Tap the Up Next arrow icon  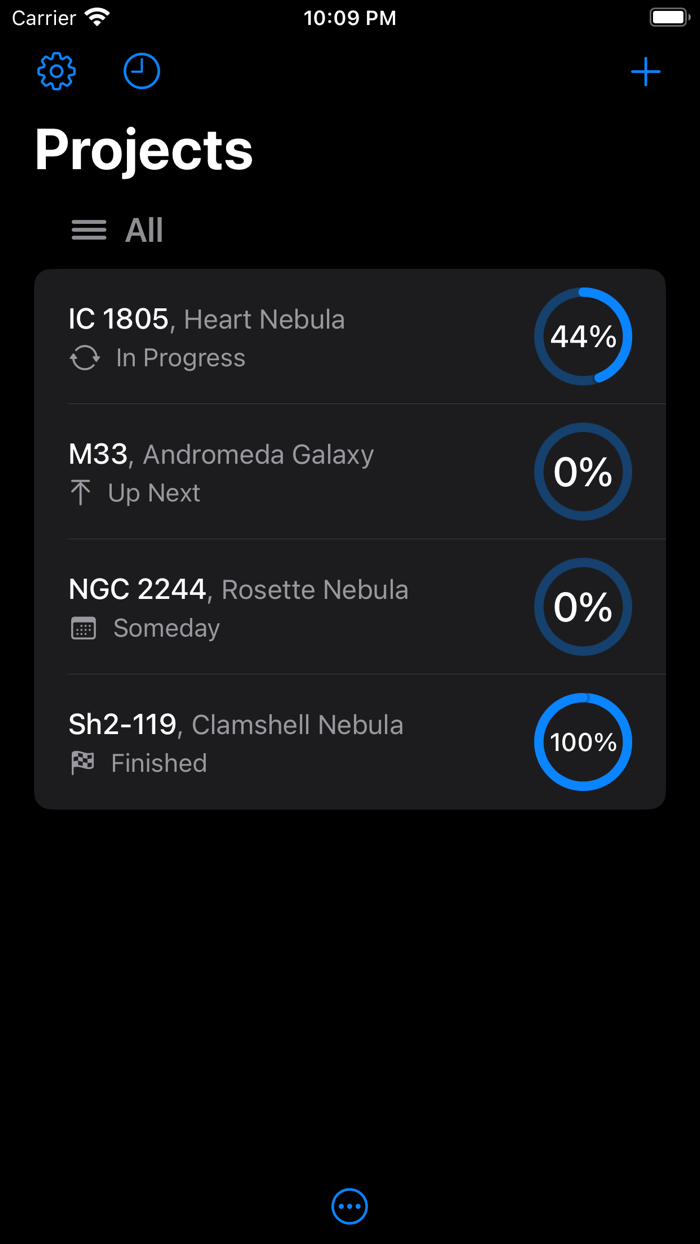pos(81,493)
